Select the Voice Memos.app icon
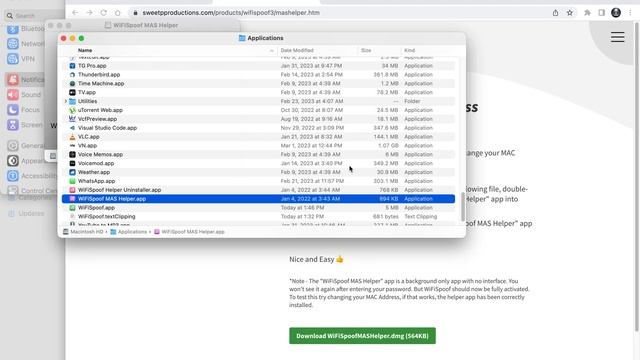The image size is (640, 360). pyautogui.click(x=72, y=154)
